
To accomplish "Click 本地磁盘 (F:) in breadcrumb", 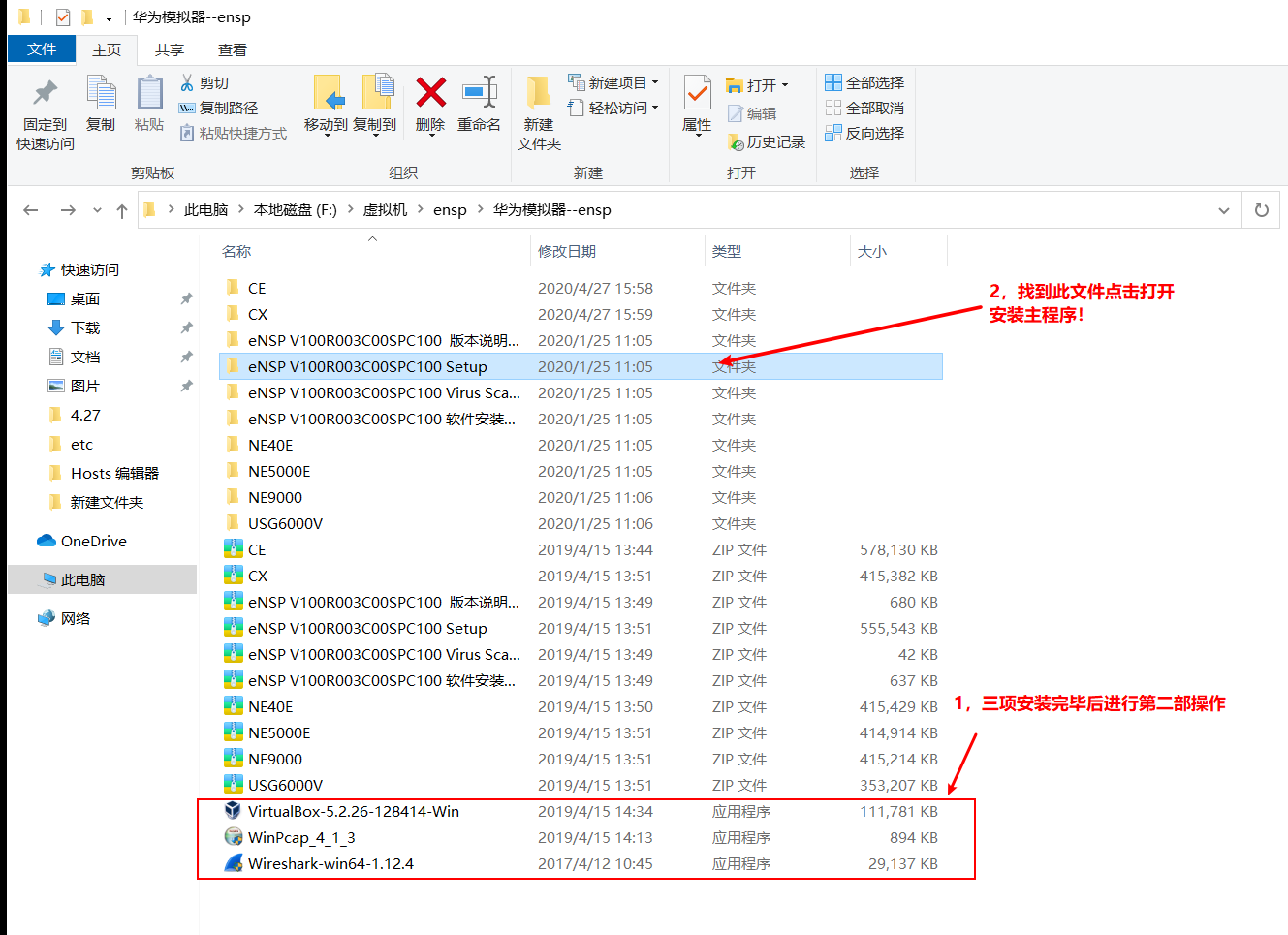I will click(296, 210).
